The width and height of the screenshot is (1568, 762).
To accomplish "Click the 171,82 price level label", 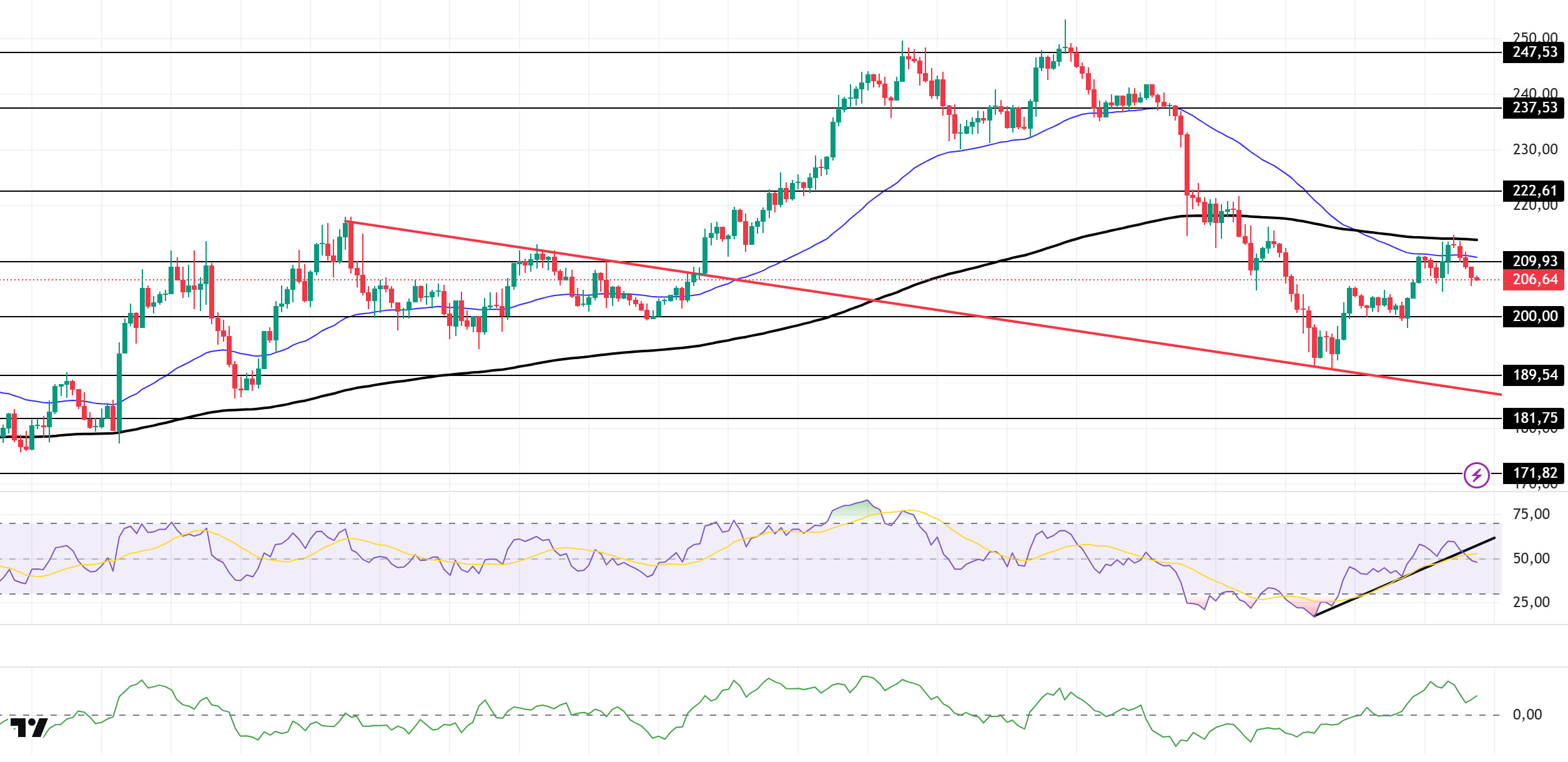I will coord(1534,473).
